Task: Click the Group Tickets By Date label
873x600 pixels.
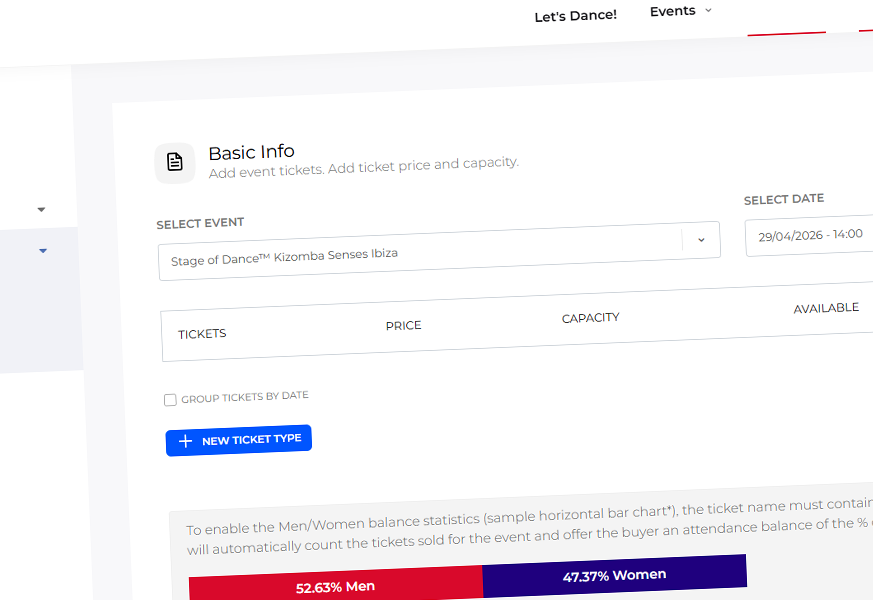Action: pos(245,397)
